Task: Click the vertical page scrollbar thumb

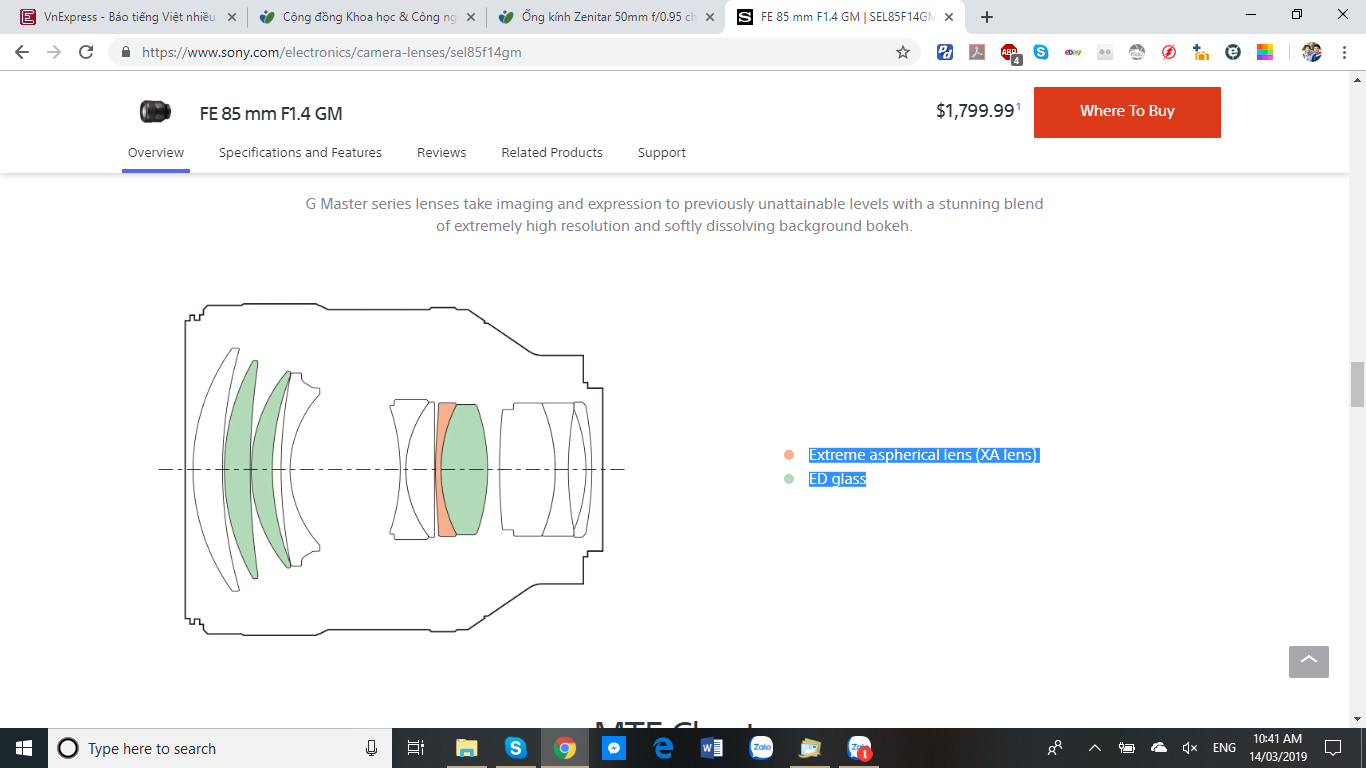Action: click(1357, 384)
